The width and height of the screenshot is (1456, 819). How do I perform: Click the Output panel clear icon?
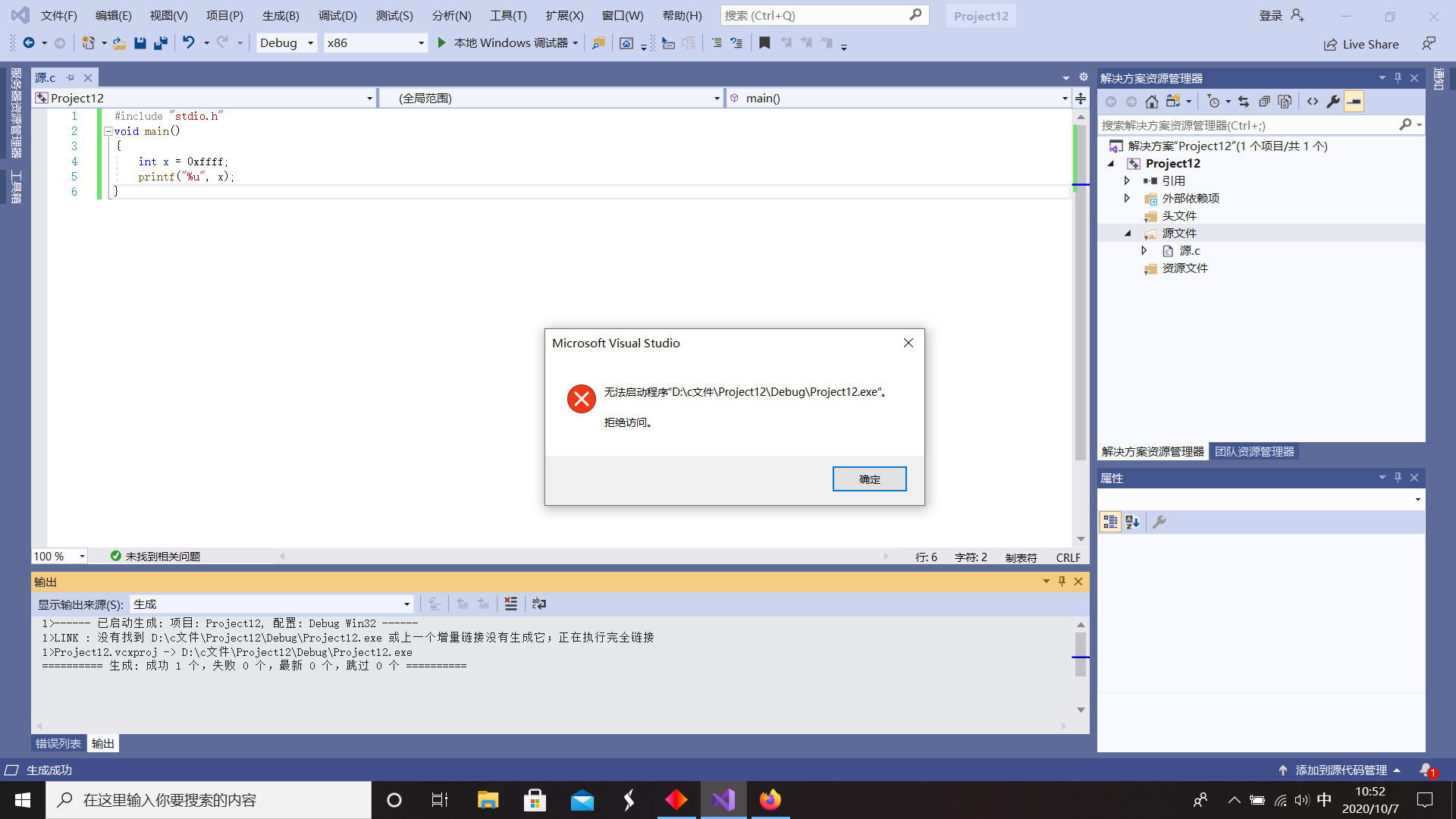pyautogui.click(x=512, y=604)
